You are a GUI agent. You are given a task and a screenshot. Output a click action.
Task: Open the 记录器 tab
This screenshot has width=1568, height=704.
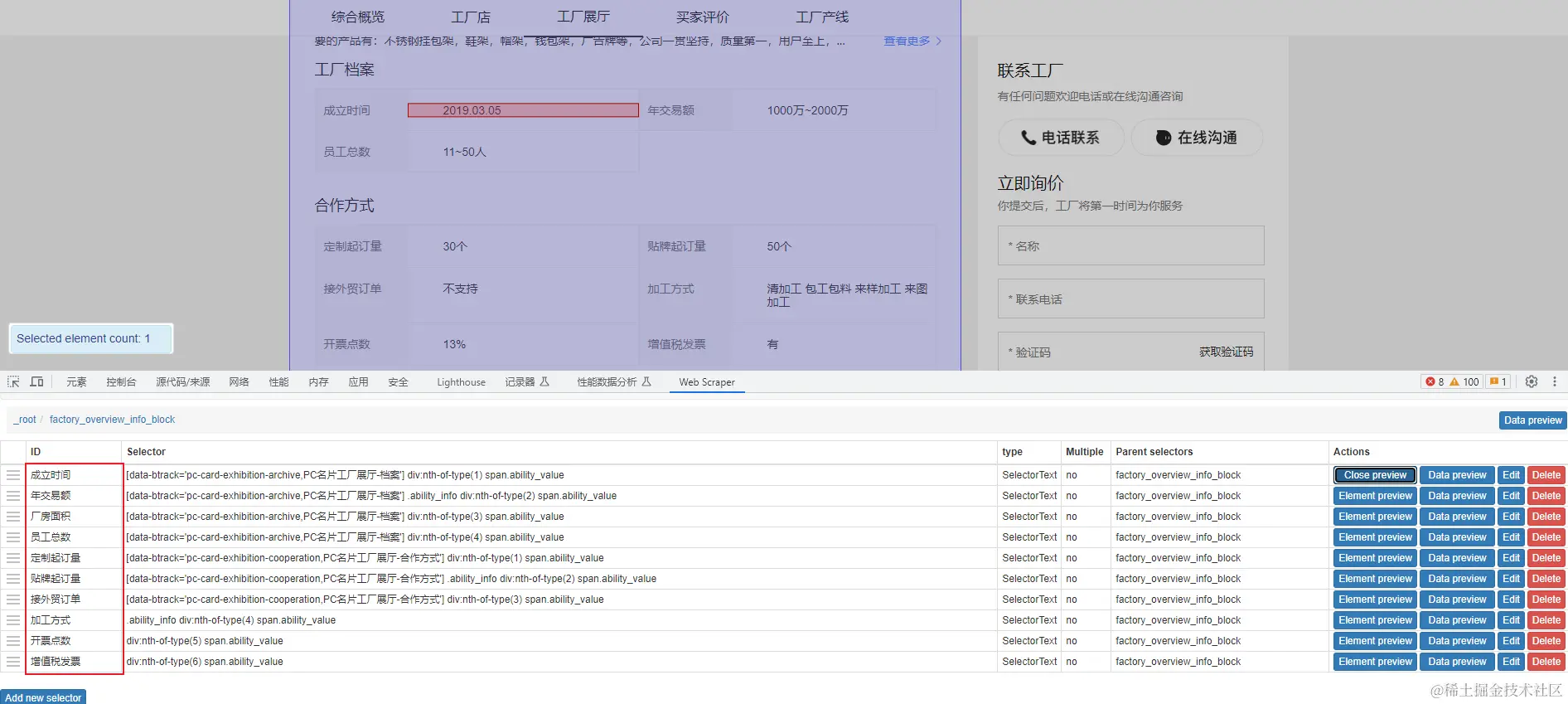click(527, 381)
